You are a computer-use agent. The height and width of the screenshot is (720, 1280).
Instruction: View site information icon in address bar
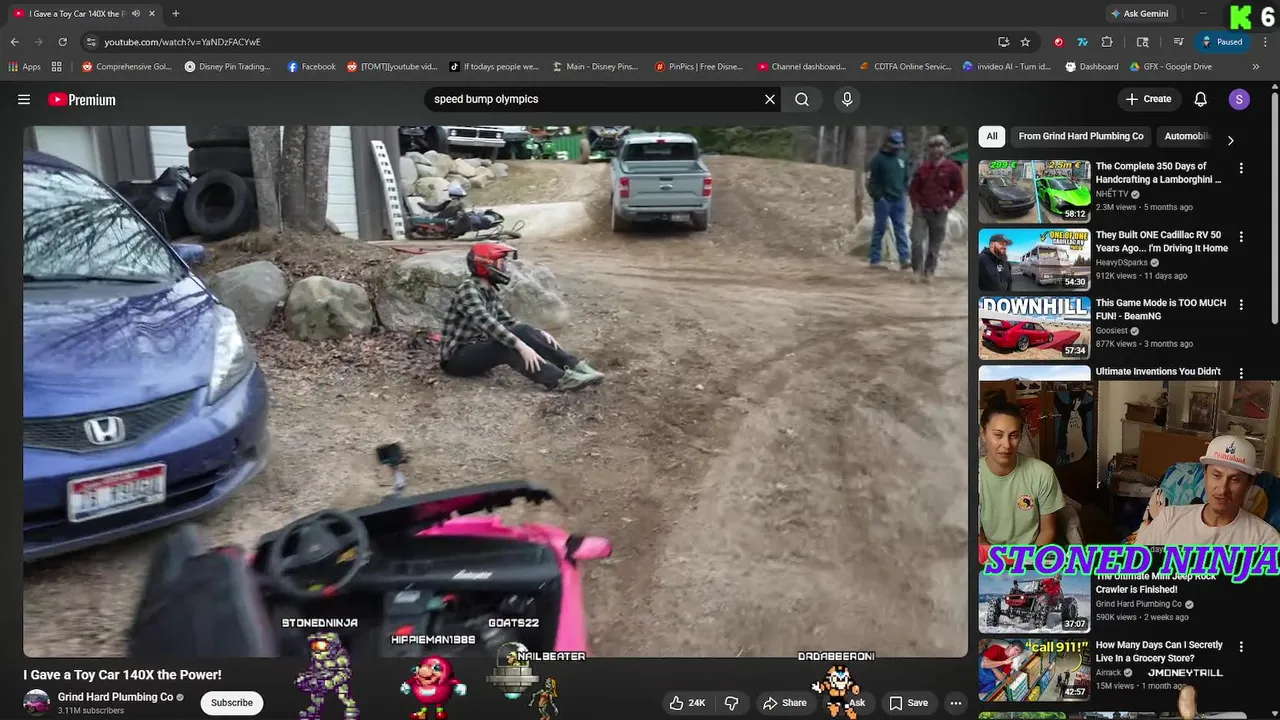pos(91,42)
